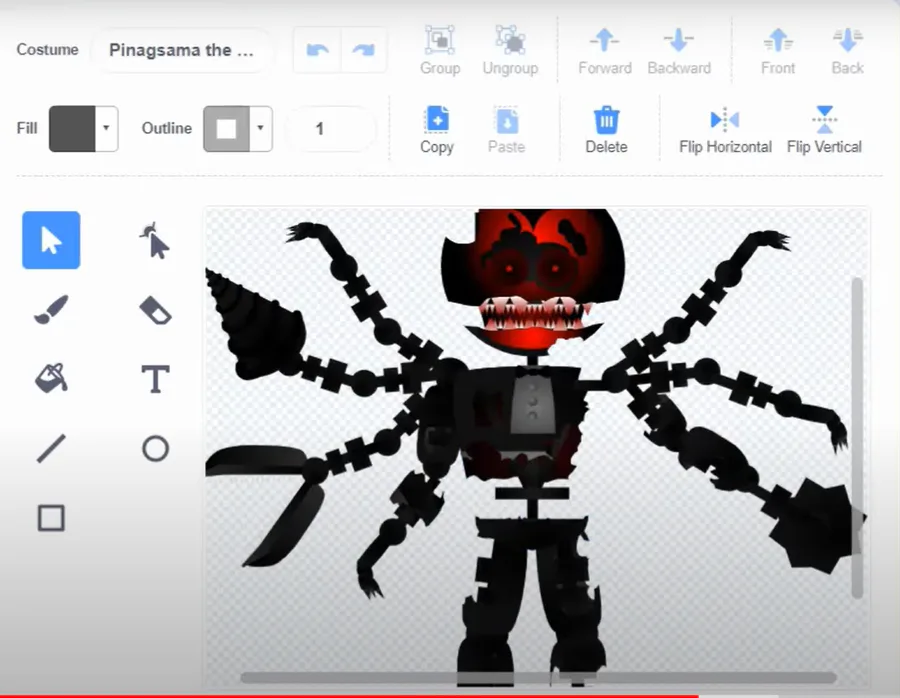Delete the selected object
The width and height of the screenshot is (900, 698).
click(x=606, y=130)
